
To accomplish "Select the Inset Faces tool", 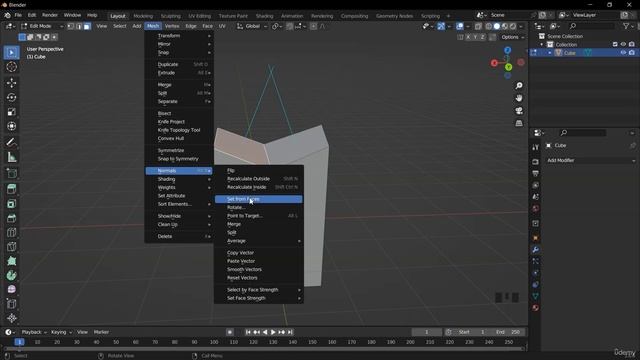I will click(11, 204).
